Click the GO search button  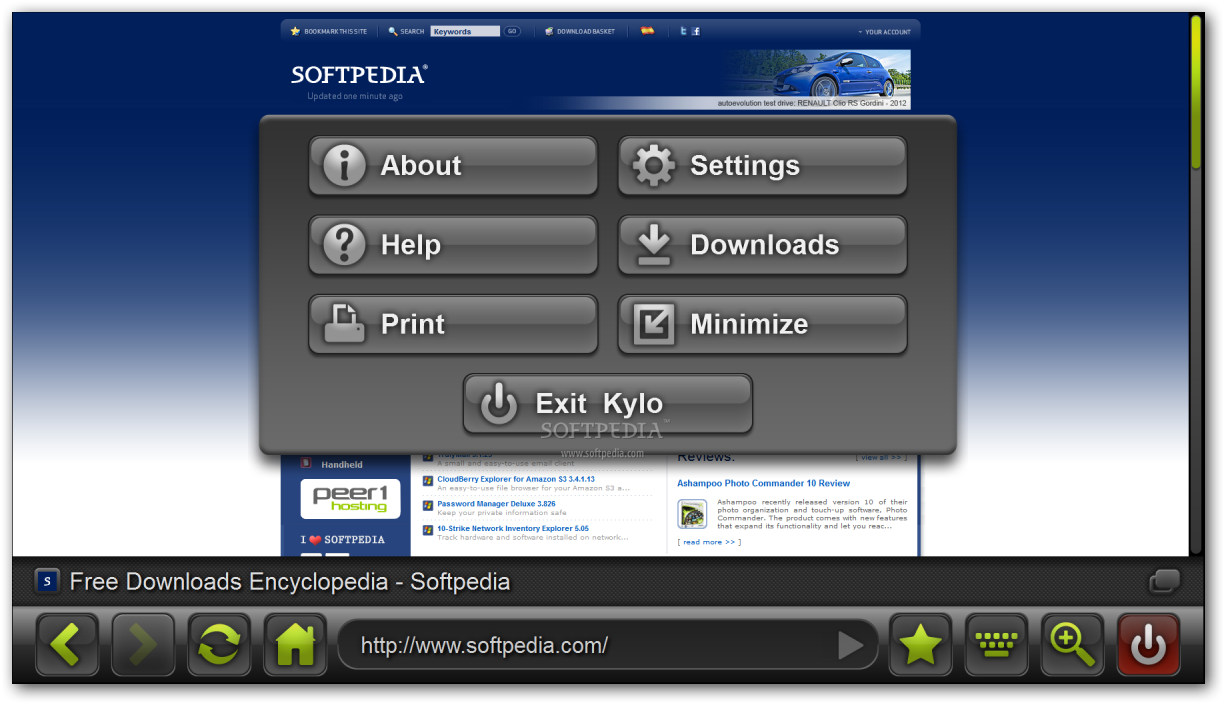coord(512,31)
